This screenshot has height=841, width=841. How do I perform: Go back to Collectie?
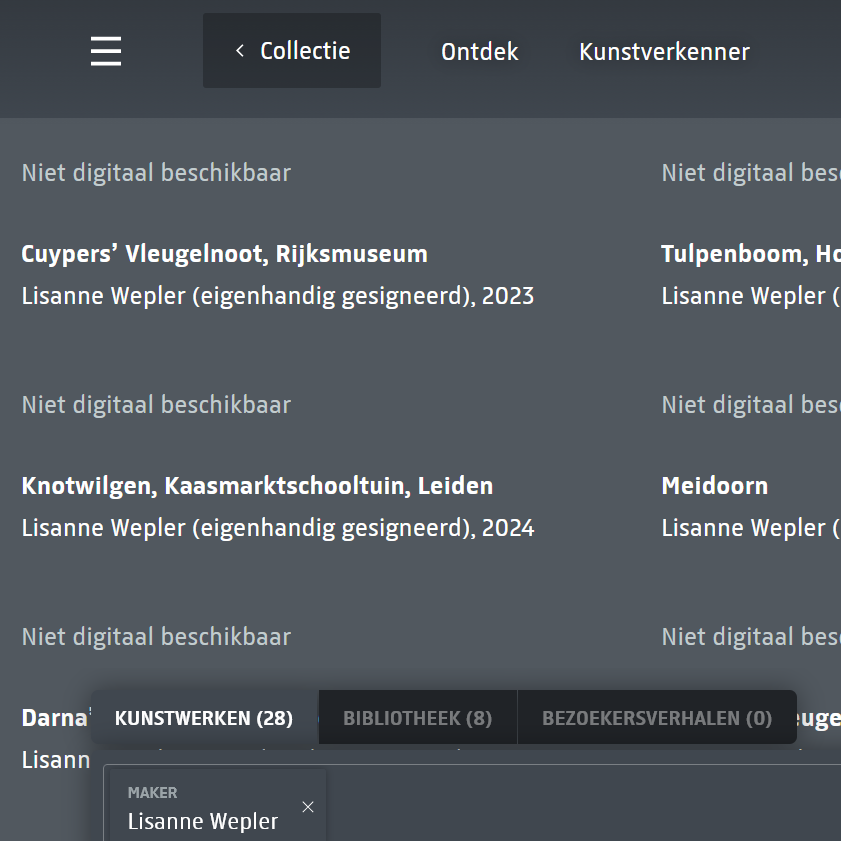292,51
